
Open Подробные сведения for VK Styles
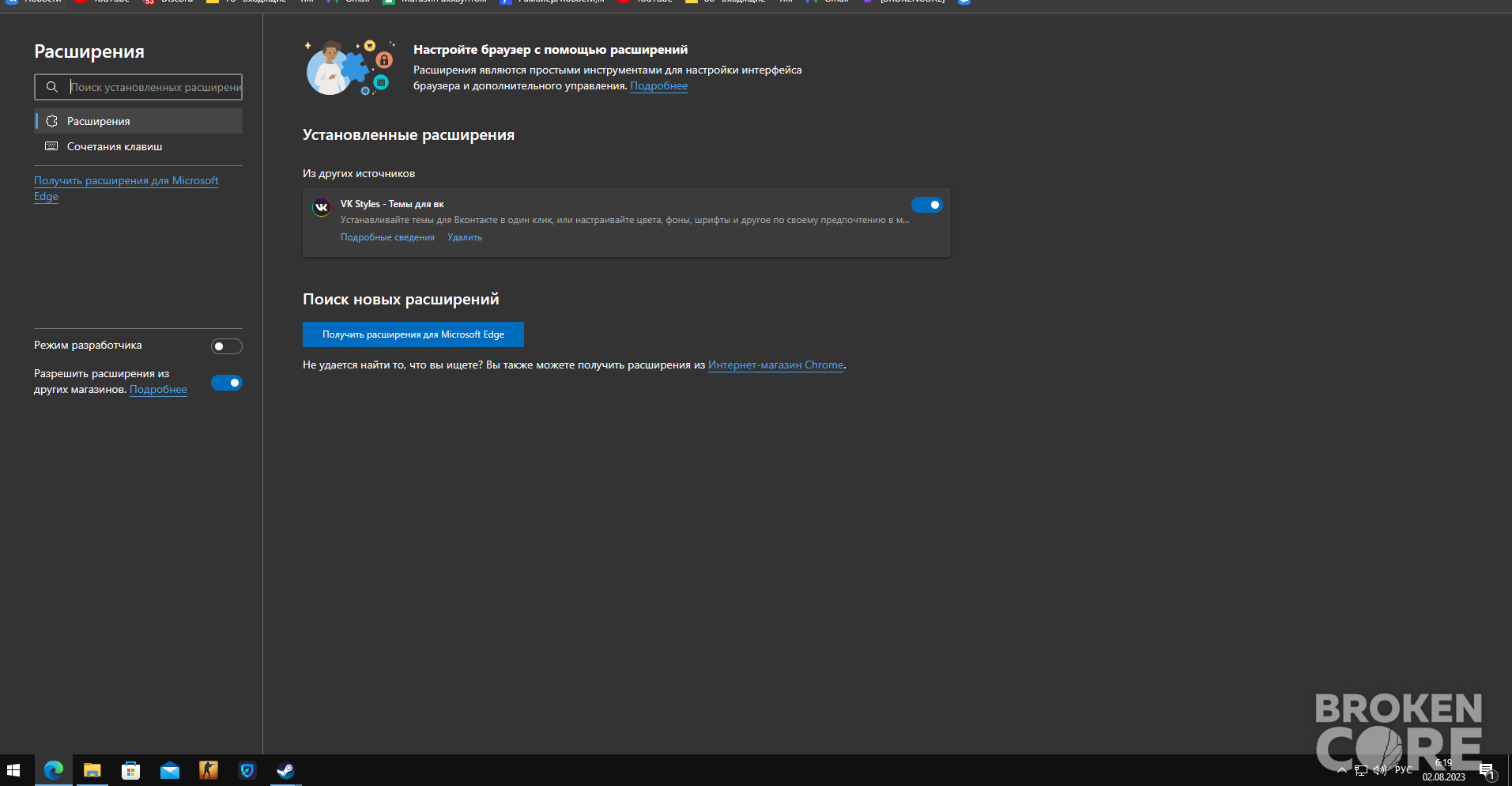tap(387, 237)
